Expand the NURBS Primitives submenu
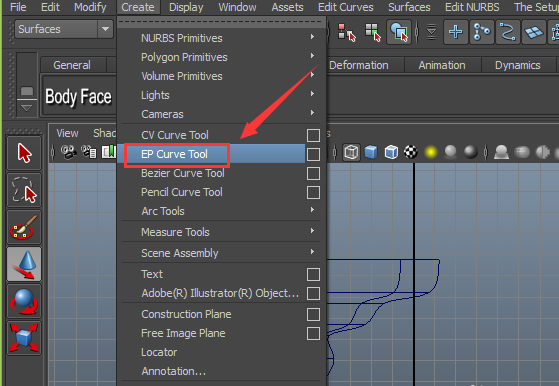Viewport: 559px width, 386px height. 221,38
